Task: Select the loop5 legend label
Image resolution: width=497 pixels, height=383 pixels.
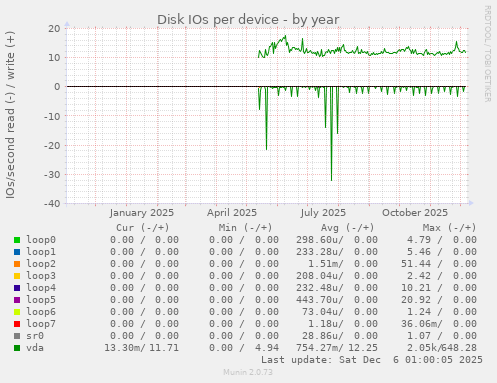Action: pos(41,300)
